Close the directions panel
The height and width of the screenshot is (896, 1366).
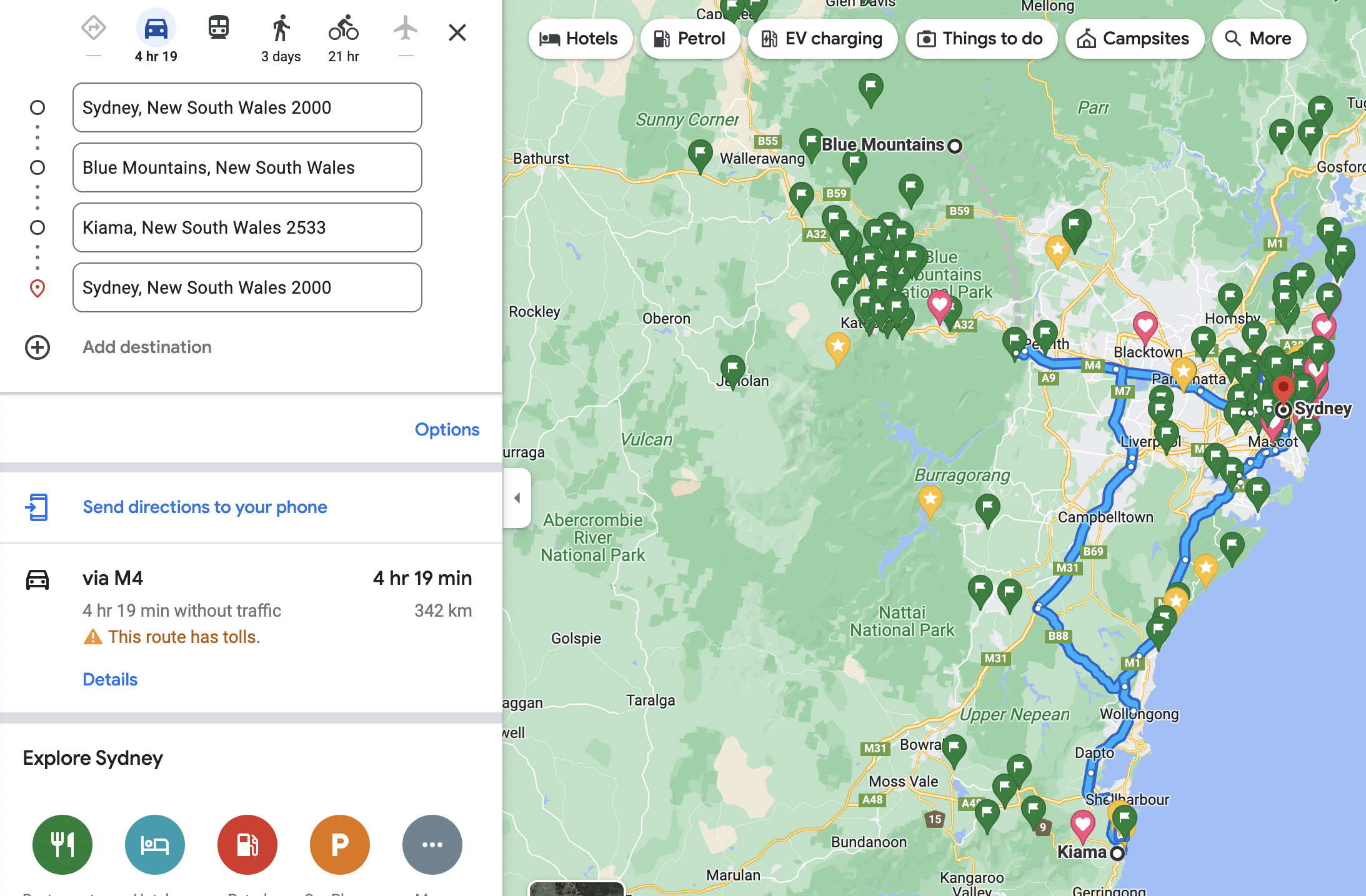[x=457, y=32]
